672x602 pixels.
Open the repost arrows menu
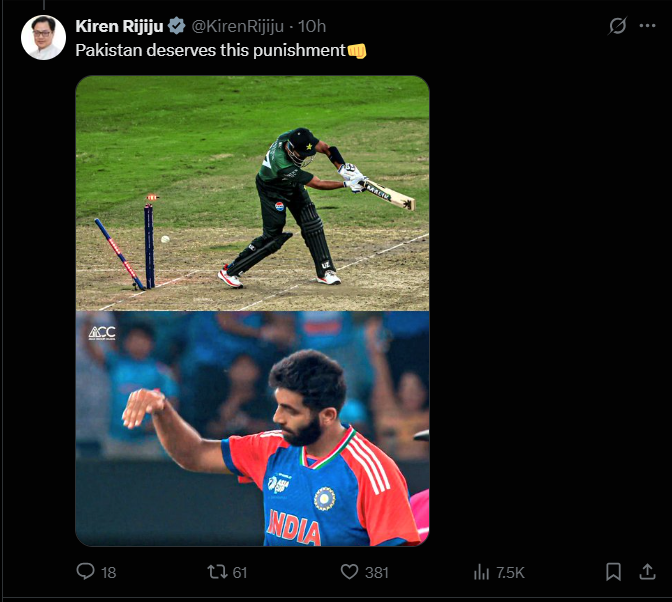216,572
